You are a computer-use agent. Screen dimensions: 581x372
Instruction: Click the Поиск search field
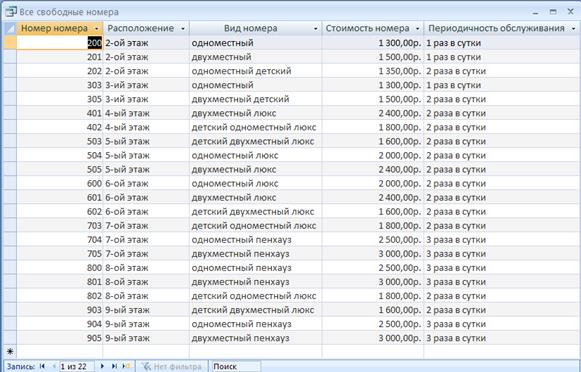pyautogui.click(x=236, y=366)
